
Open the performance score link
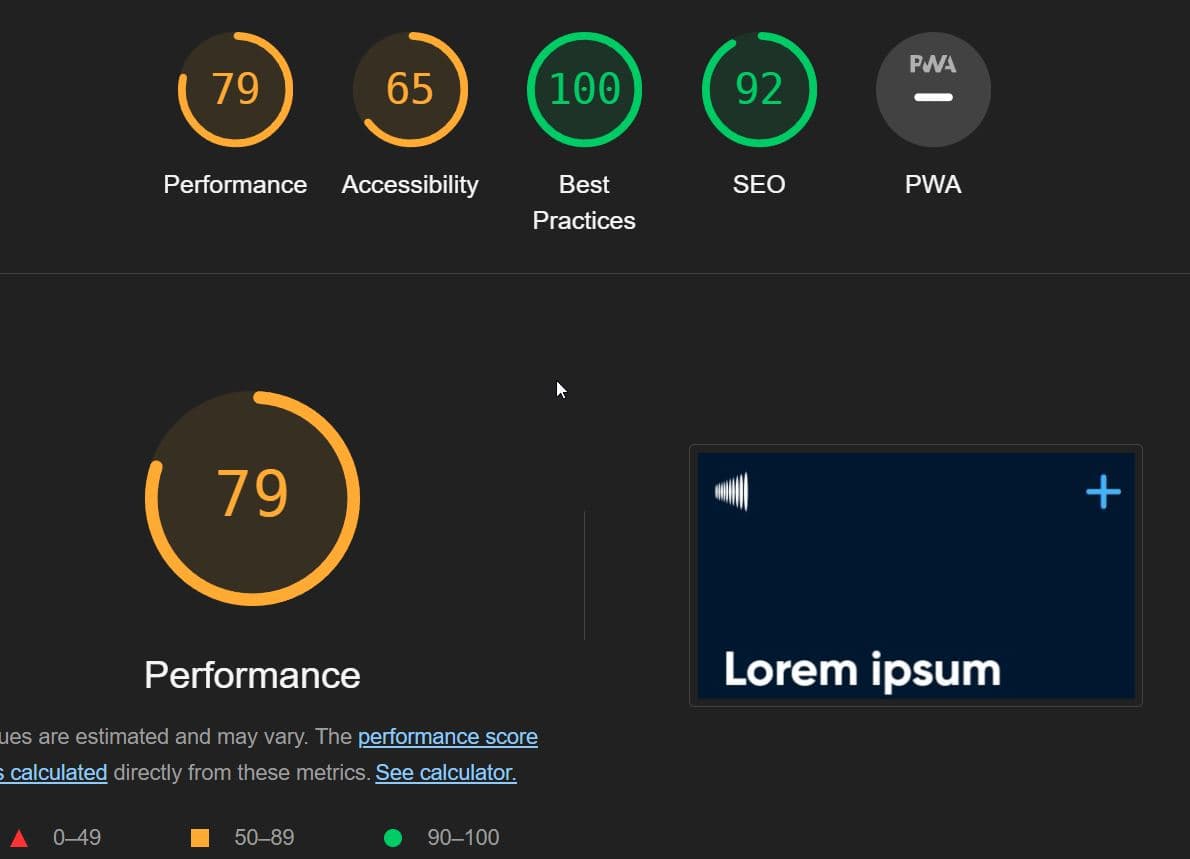click(x=447, y=736)
